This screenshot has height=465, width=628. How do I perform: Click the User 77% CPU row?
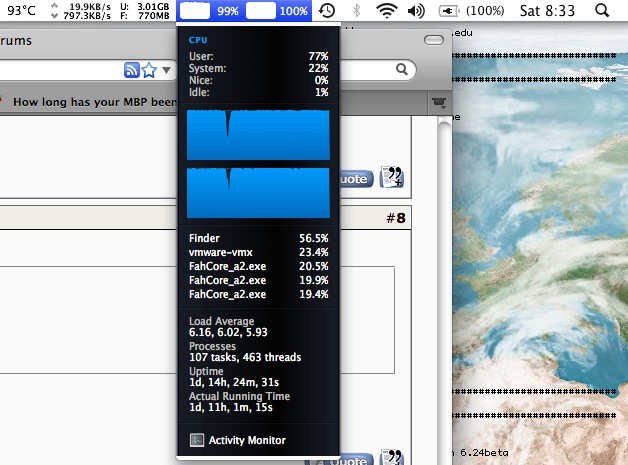point(258,56)
